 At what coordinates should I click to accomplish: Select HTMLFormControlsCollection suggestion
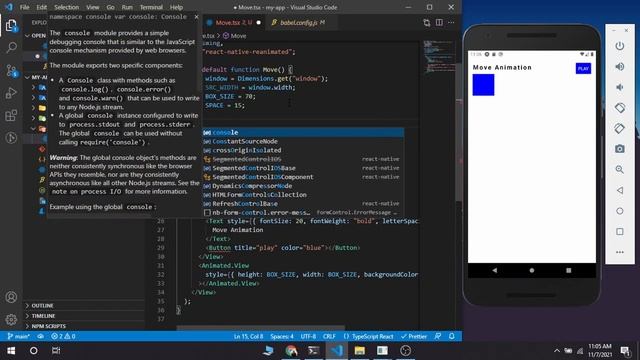tap(303, 195)
